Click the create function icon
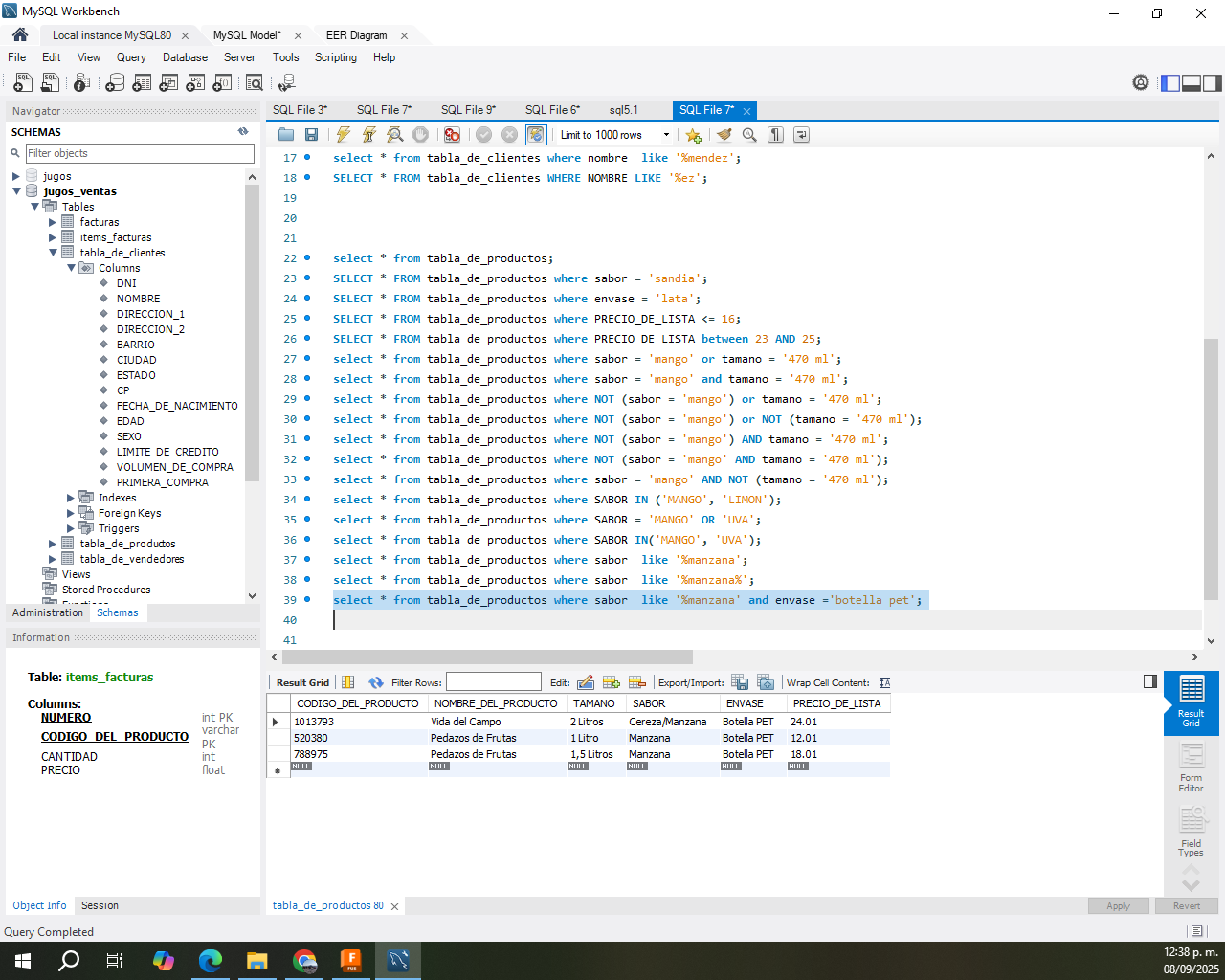 pos(222,83)
